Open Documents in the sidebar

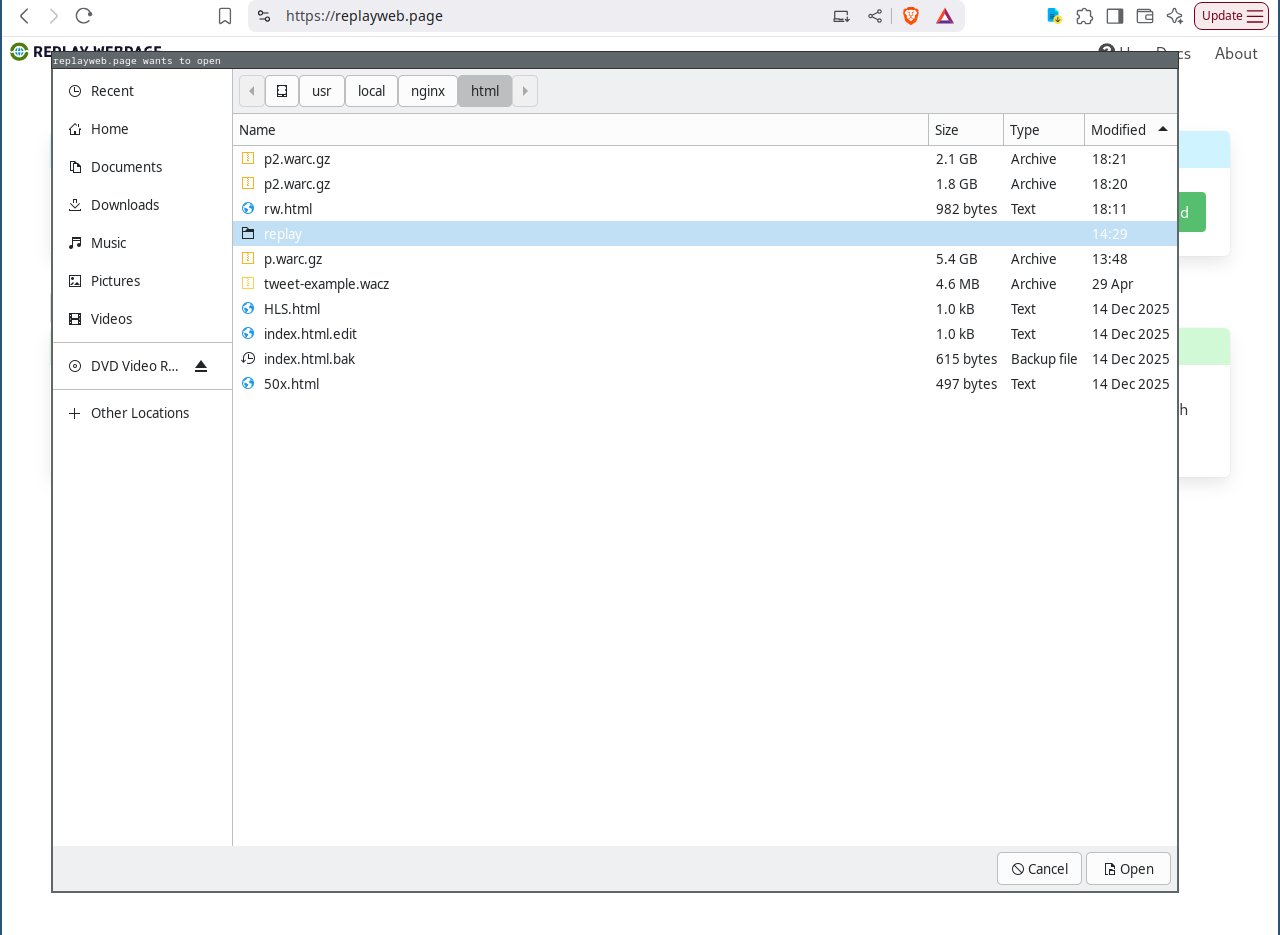pos(142,167)
